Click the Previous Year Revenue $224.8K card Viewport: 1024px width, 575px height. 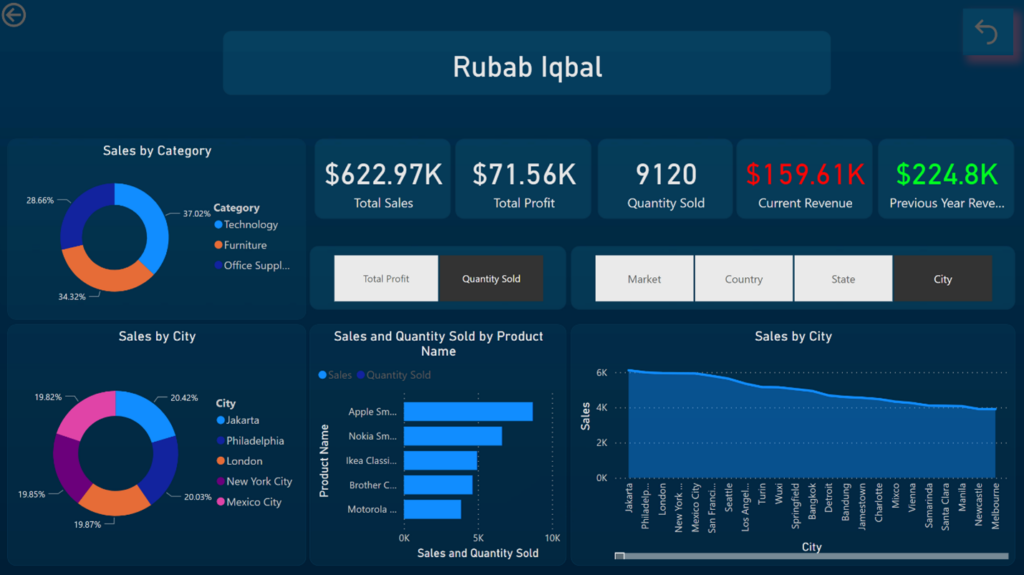pyautogui.click(x=946, y=180)
